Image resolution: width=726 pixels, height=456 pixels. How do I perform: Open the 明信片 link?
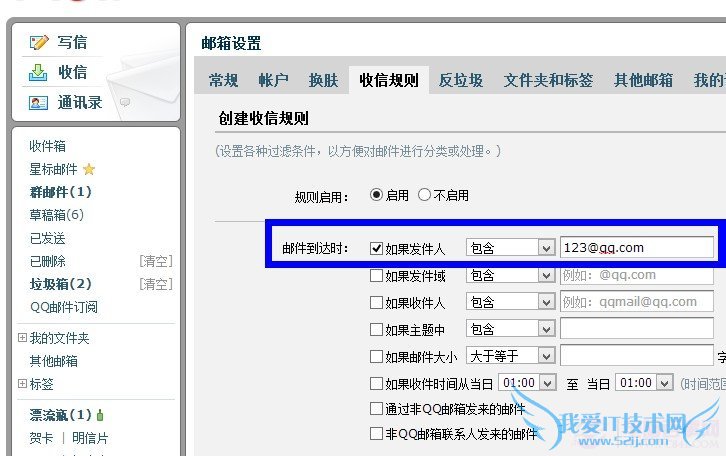pos(90,438)
